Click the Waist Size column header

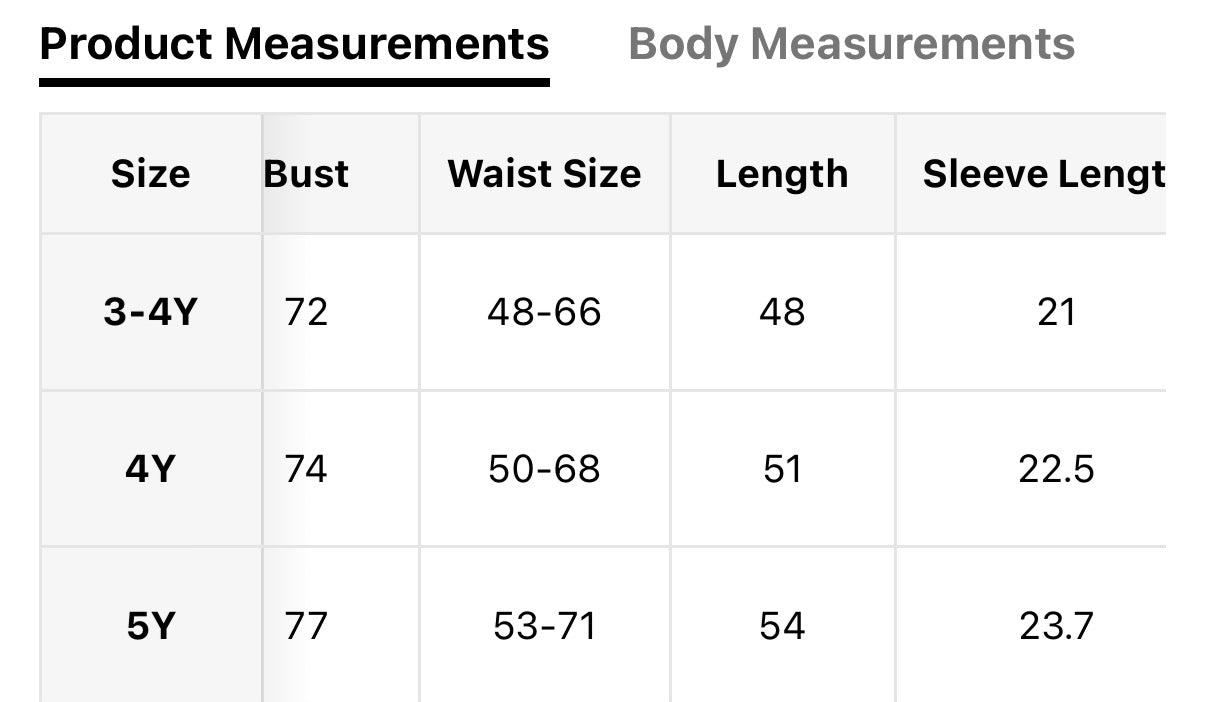pos(544,174)
